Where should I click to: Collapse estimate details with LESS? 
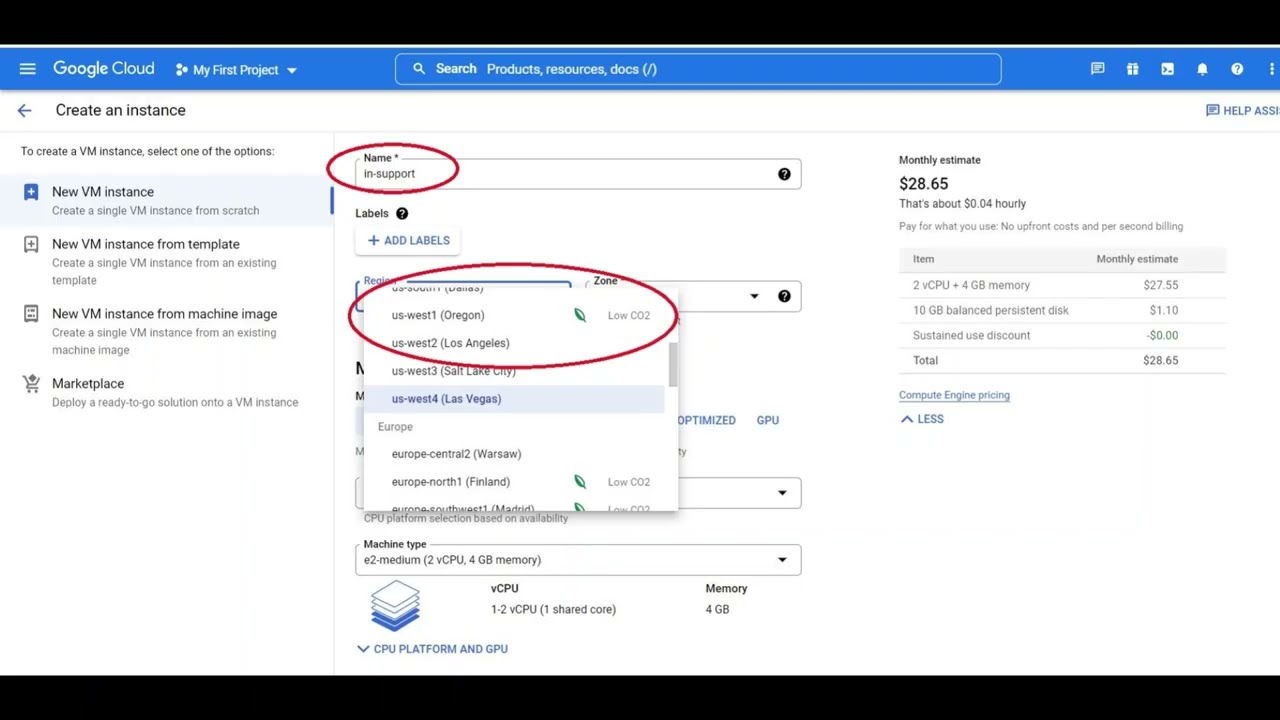922,419
